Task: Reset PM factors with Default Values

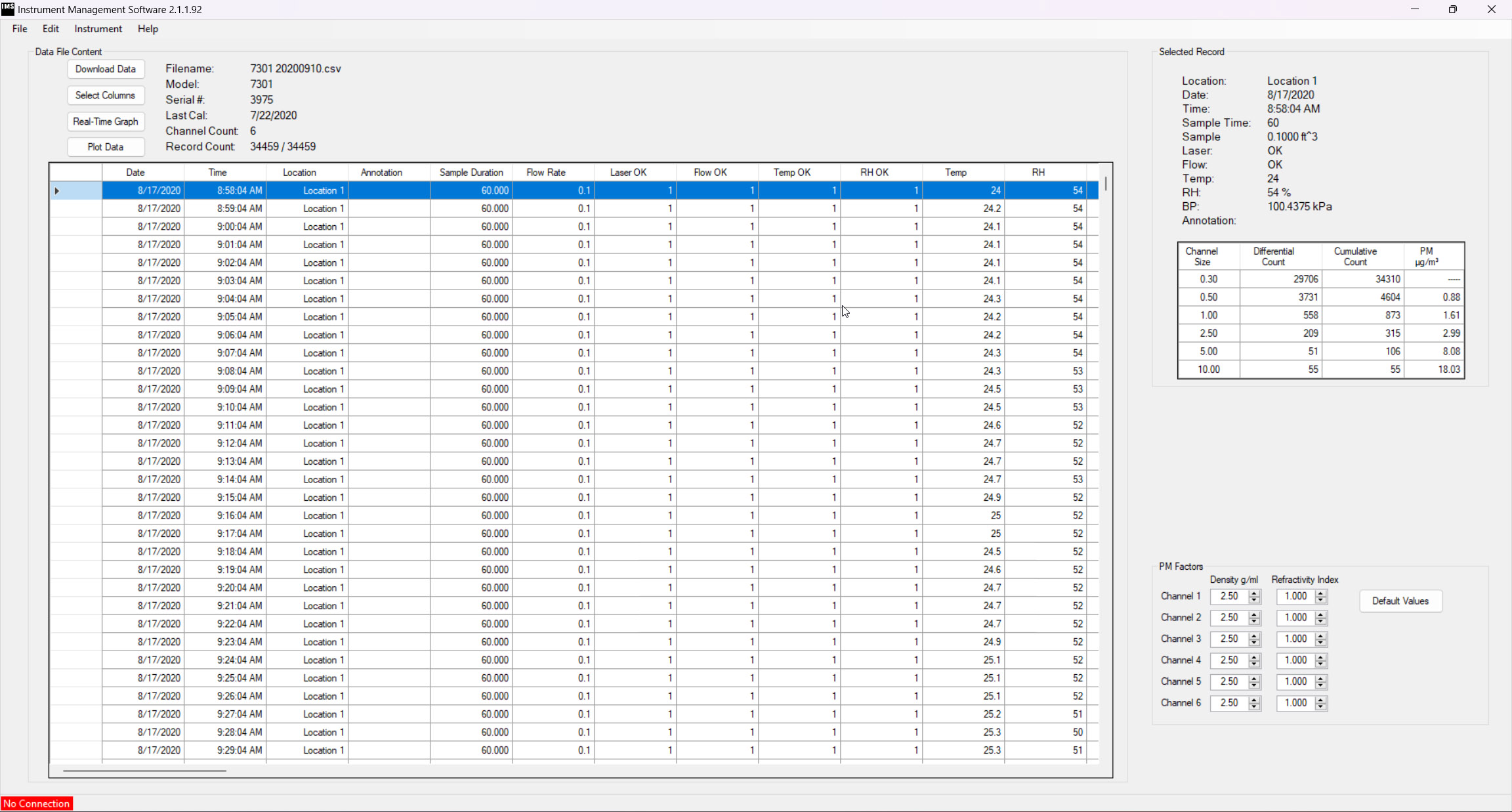Action: [1400, 601]
